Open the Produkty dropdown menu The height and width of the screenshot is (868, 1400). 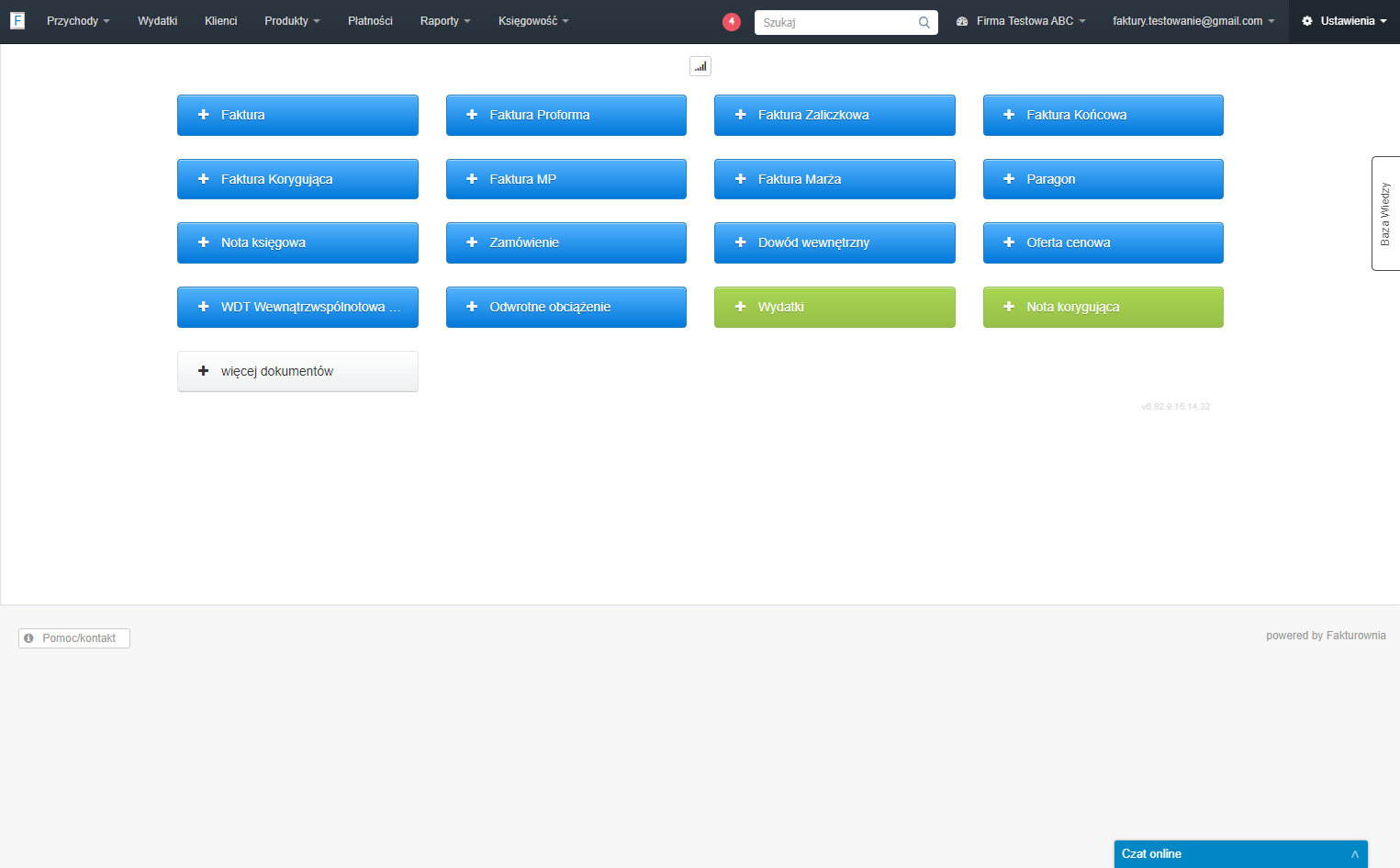pos(292,21)
